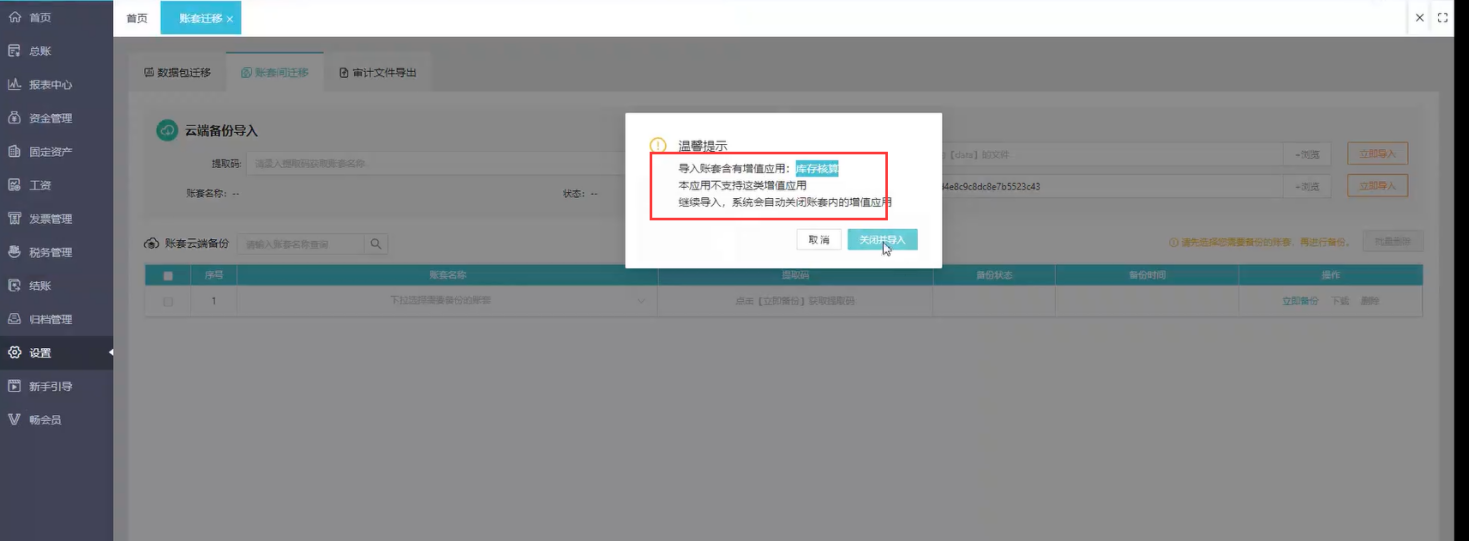This screenshot has width=1469, height=541.
Task: Close all tabs with top-right X icon
Action: pyautogui.click(x=1419, y=18)
